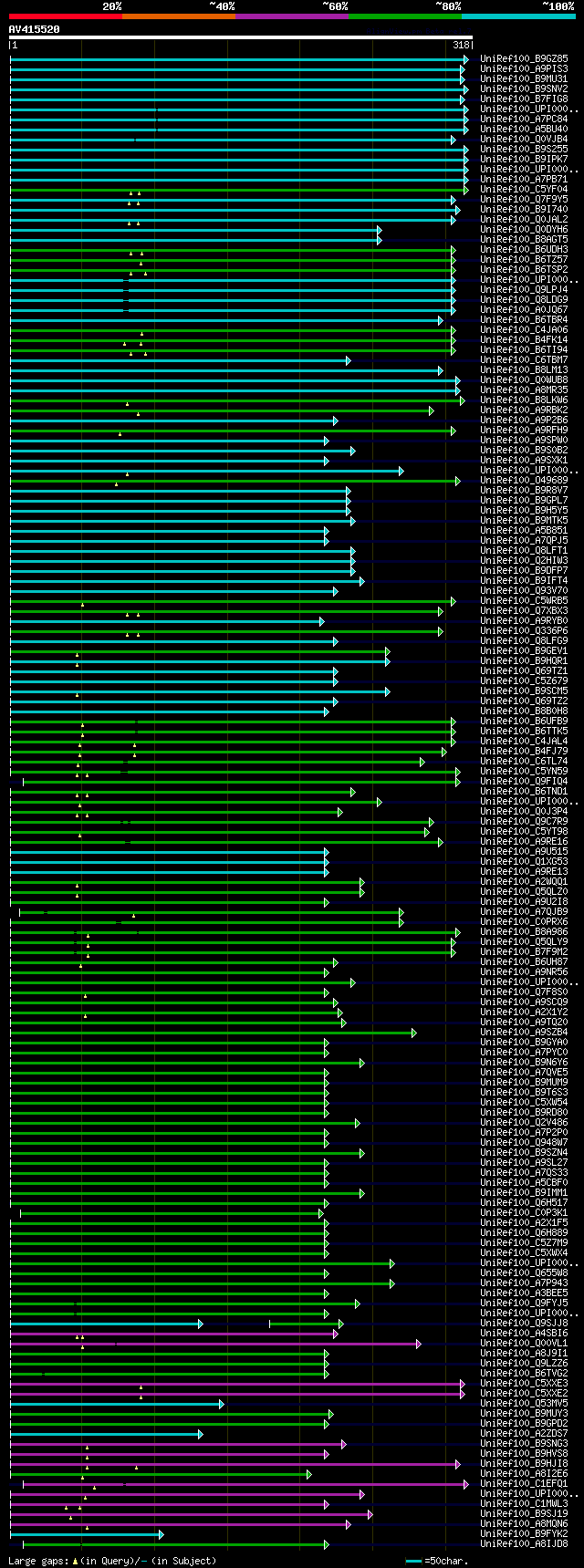Select the UniRef100_Q0VJB4 label
Image resolution: width=584 pixels, height=1568 pixels.
tap(524, 139)
